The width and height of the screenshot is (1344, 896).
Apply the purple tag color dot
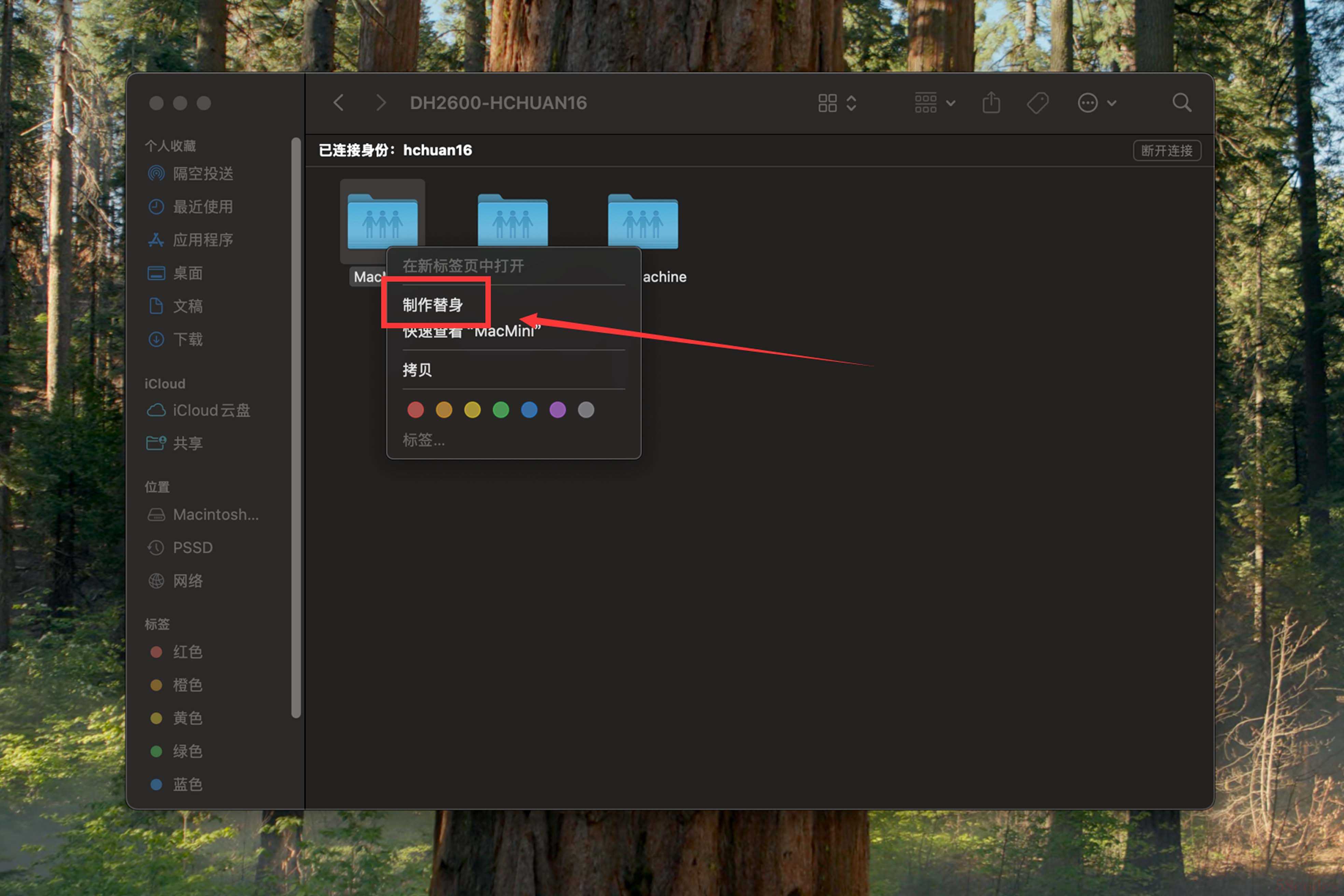click(x=557, y=410)
